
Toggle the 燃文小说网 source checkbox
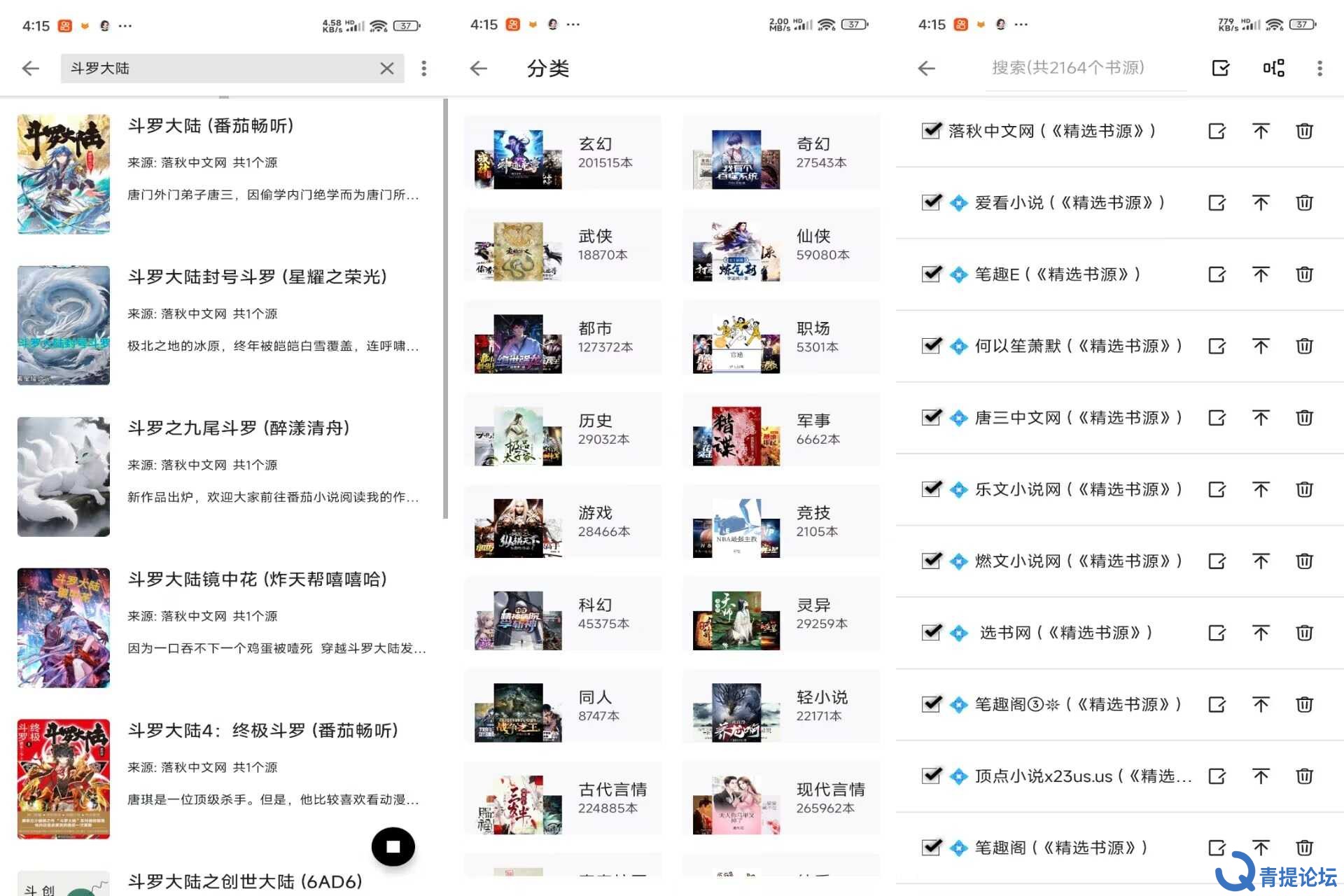pyautogui.click(x=931, y=560)
